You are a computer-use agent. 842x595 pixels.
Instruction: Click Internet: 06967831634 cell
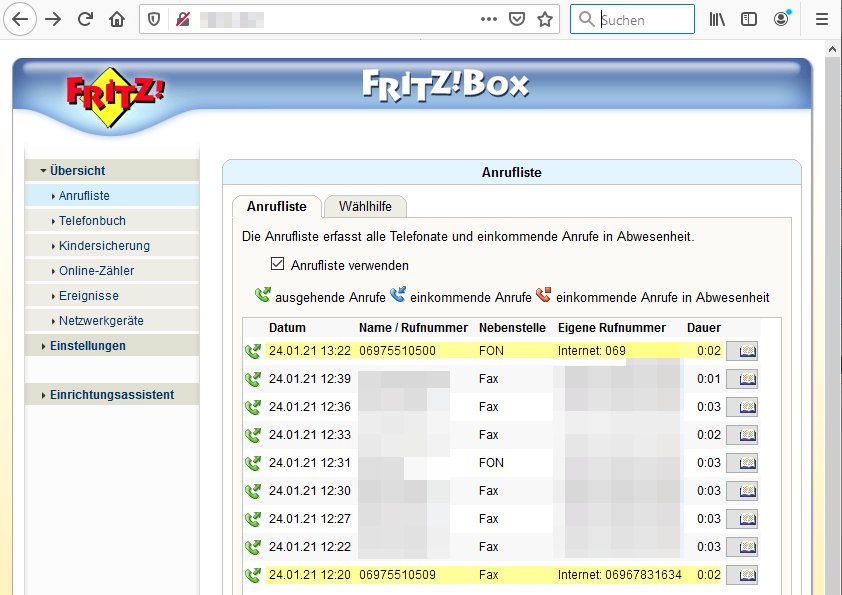(620, 575)
